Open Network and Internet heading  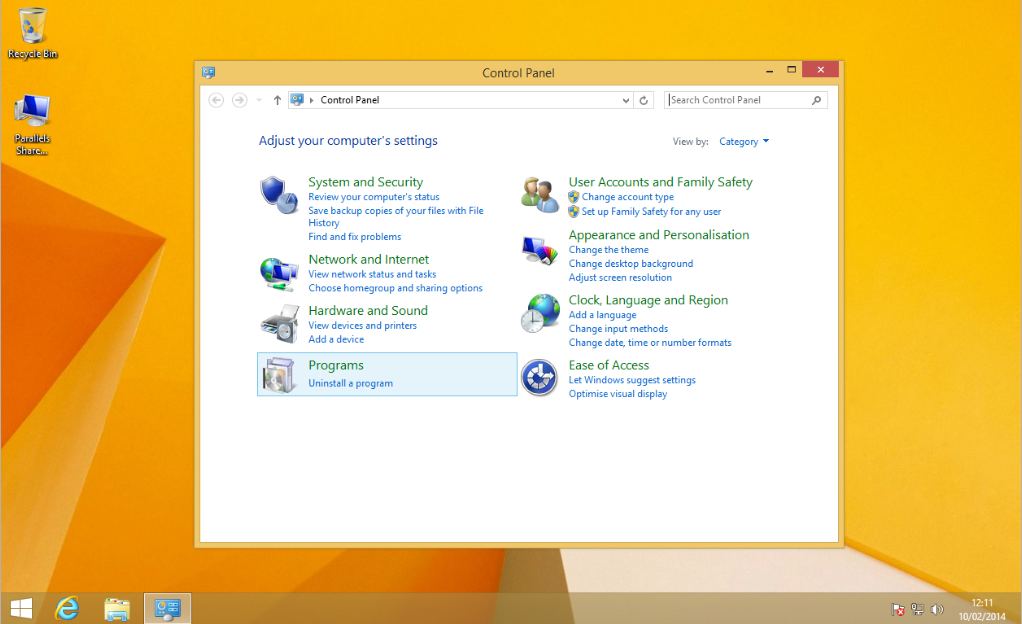click(369, 260)
